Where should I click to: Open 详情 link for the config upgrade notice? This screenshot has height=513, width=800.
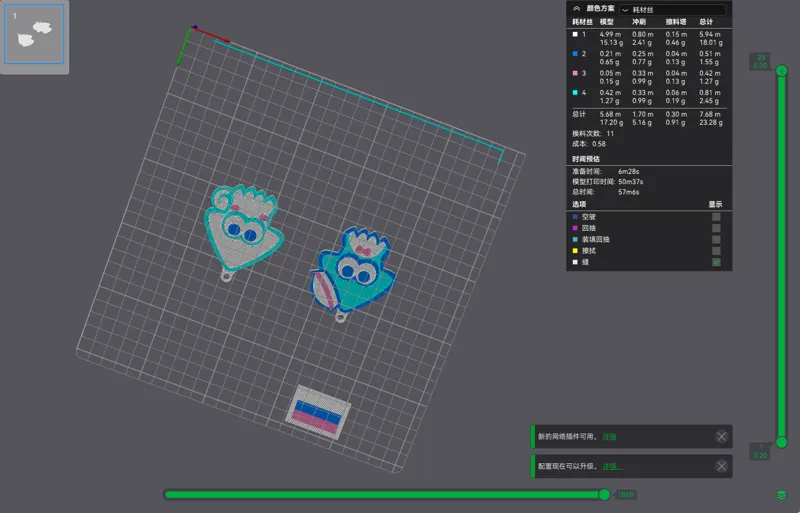tap(612, 467)
